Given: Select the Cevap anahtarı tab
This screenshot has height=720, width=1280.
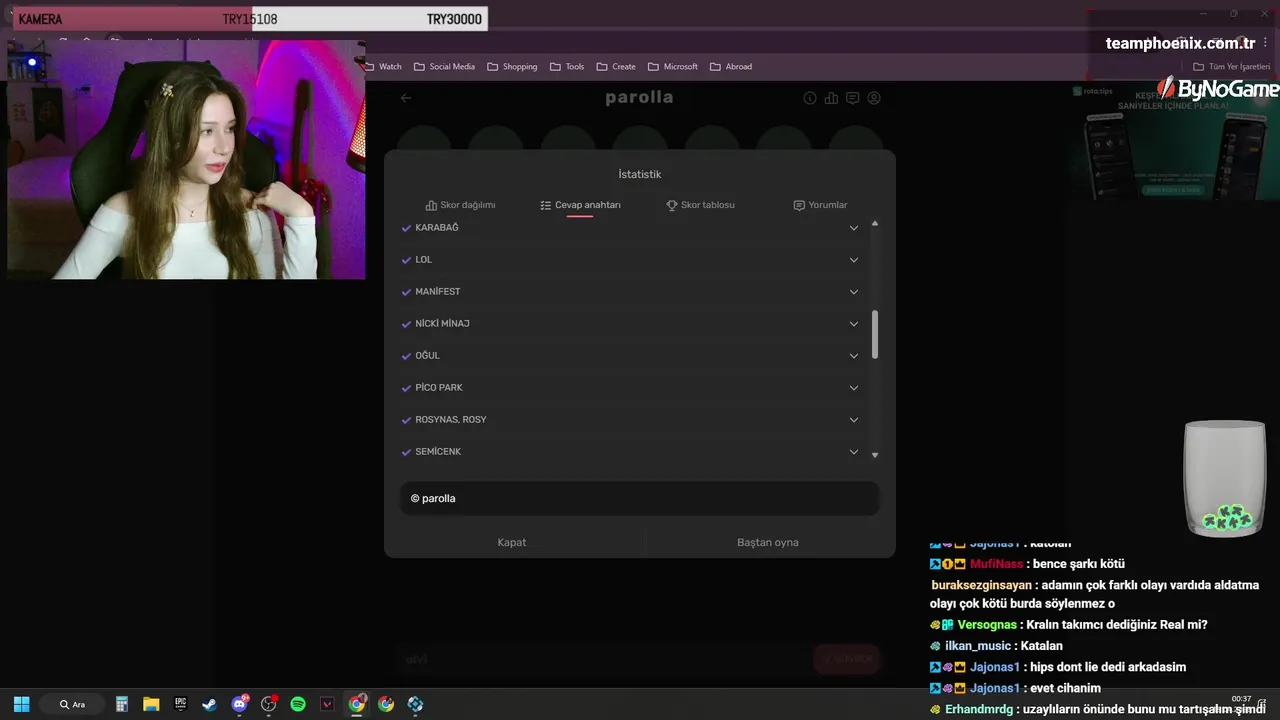Looking at the screenshot, I should click(580, 205).
